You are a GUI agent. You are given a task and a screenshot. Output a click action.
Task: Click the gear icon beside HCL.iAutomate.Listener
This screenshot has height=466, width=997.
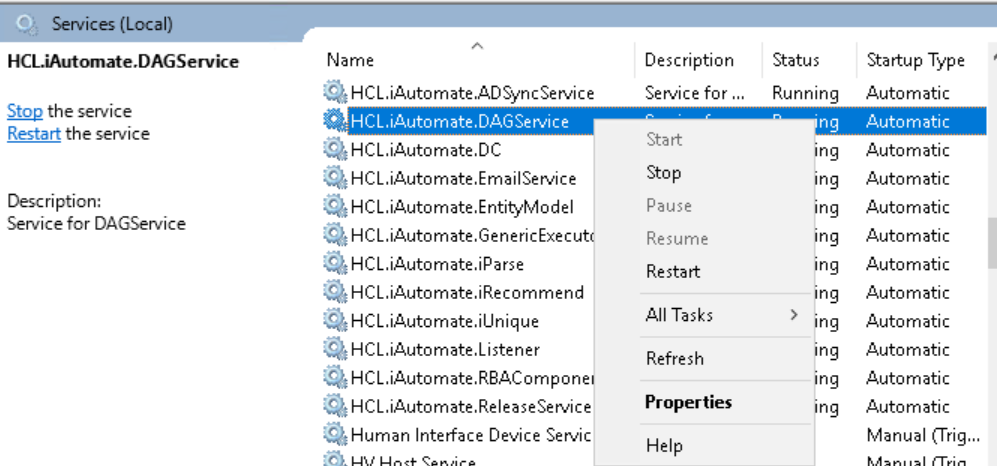(334, 349)
